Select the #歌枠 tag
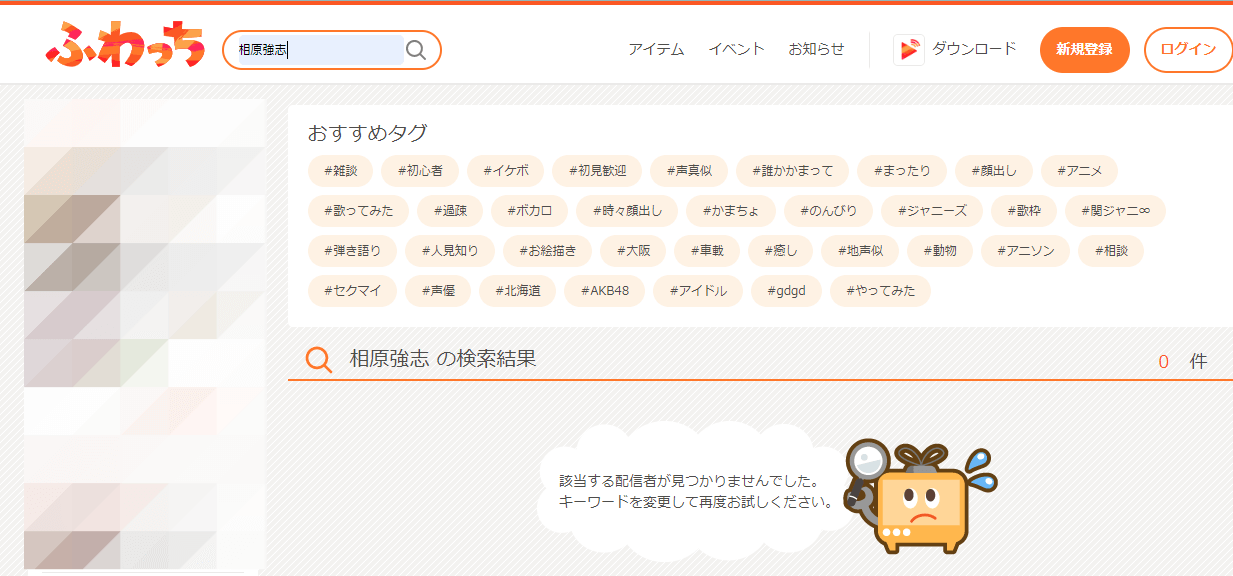Image resolution: width=1233 pixels, height=576 pixels. [1024, 211]
